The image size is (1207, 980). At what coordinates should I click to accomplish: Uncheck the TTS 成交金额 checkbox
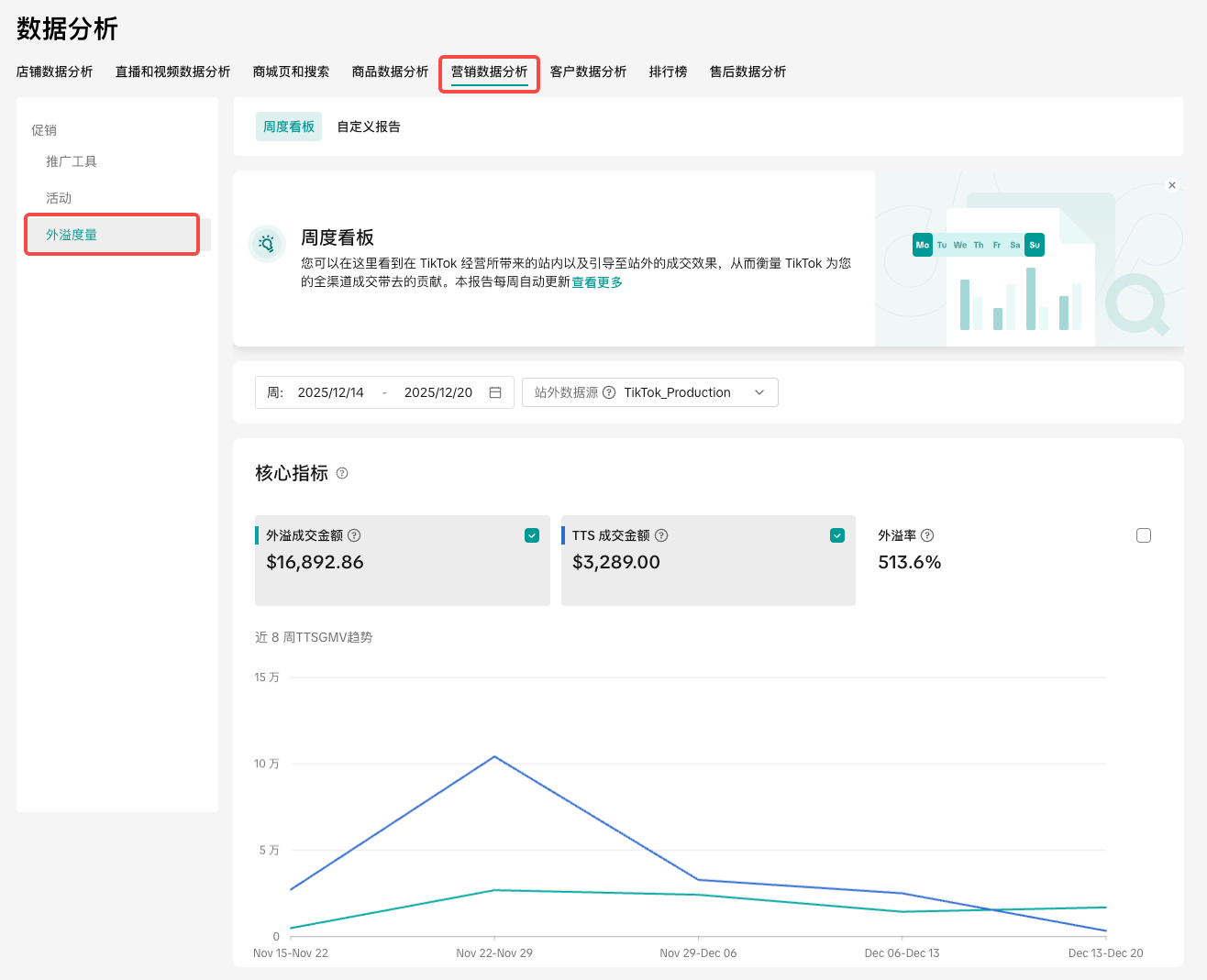(x=837, y=535)
